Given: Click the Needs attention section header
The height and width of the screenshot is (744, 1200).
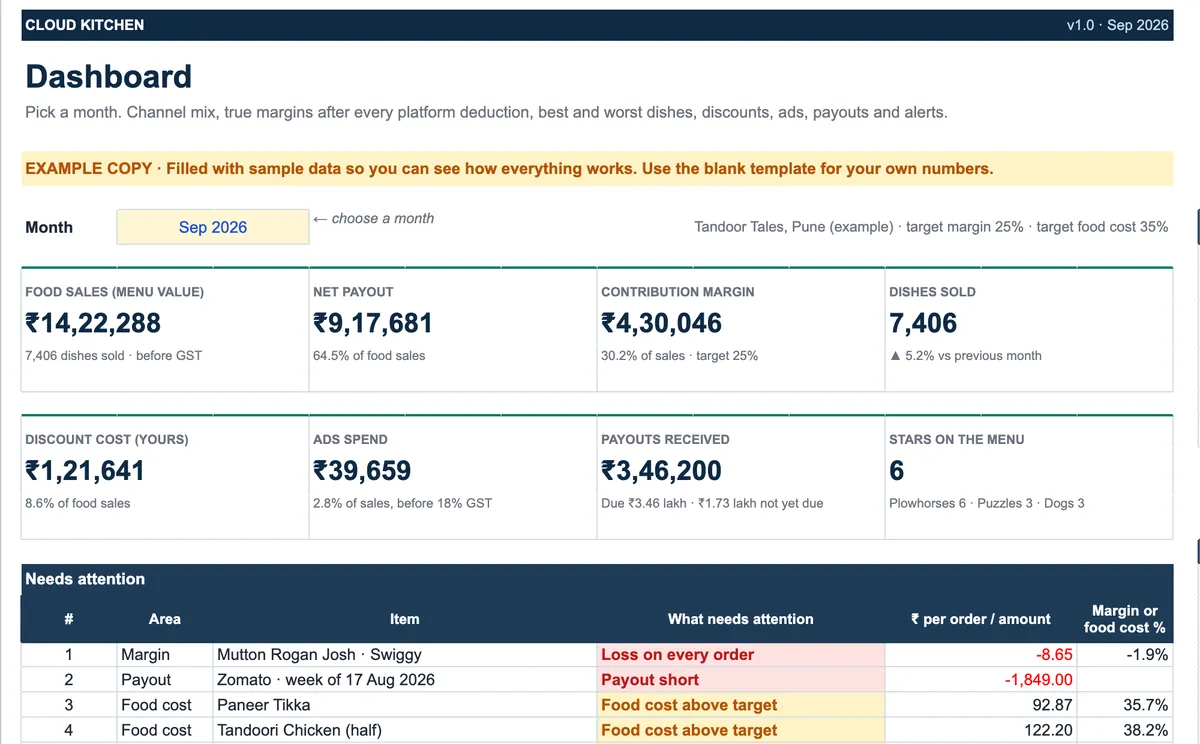Looking at the screenshot, I should 597,579.
